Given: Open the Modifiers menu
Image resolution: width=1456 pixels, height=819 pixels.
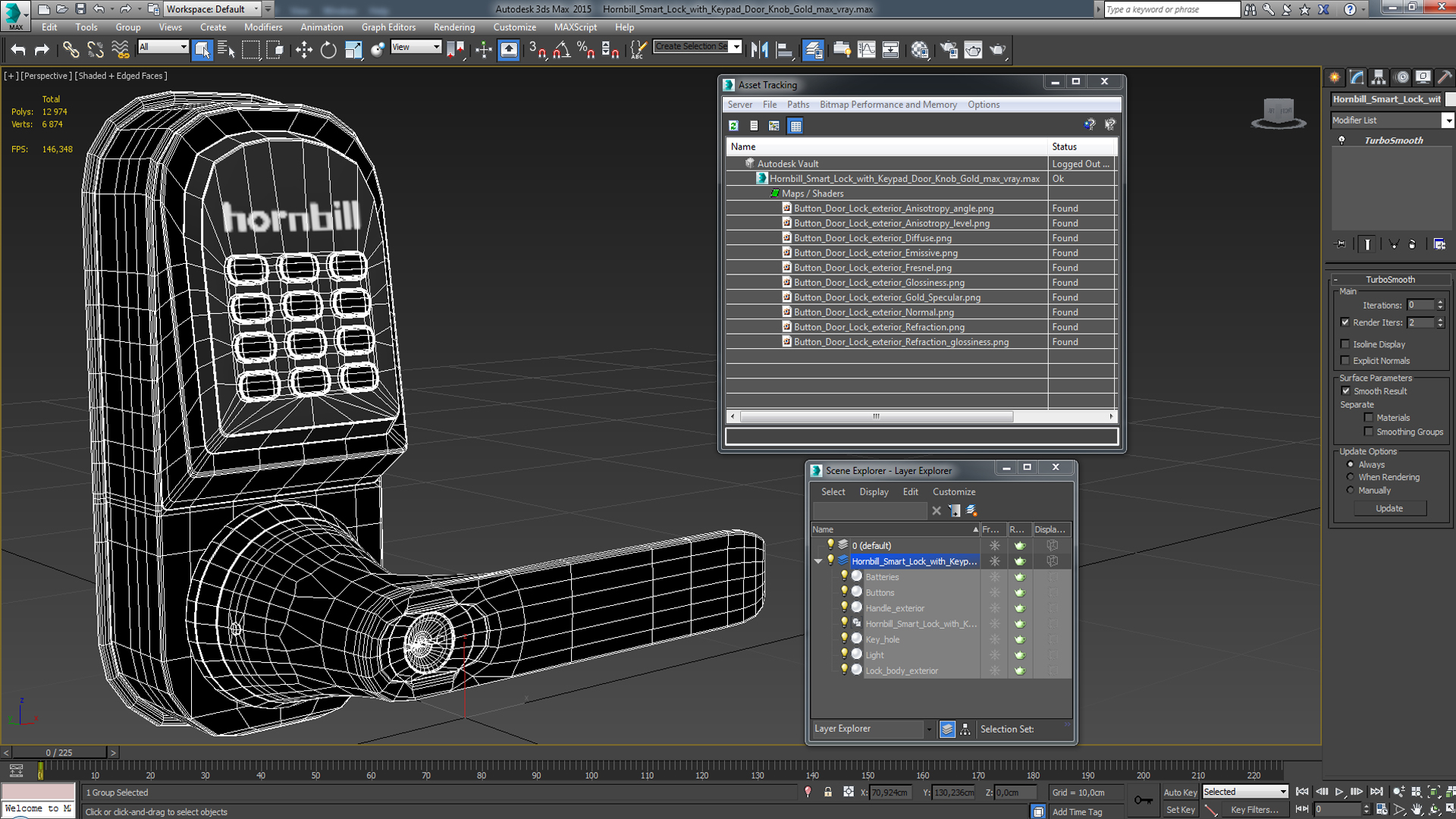Looking at the screenshot, I should click(x=263, y=27).
